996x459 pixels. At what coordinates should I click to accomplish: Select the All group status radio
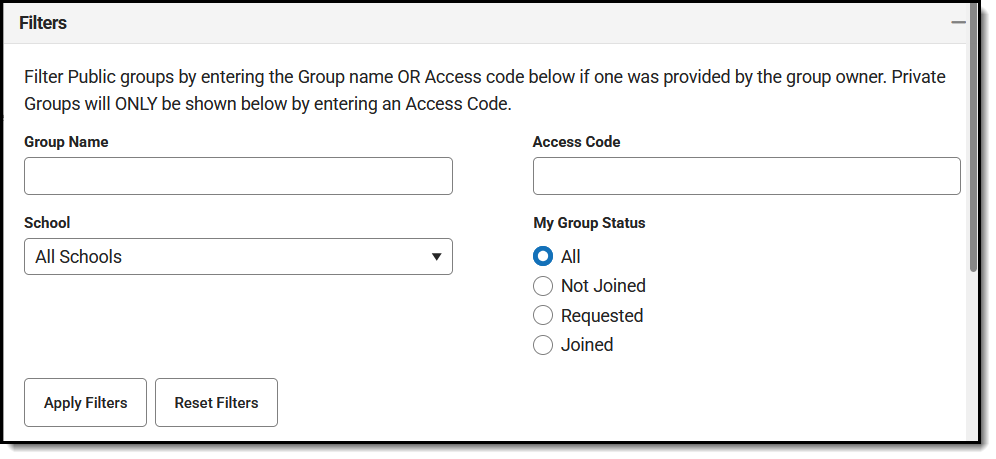[543, 257]
